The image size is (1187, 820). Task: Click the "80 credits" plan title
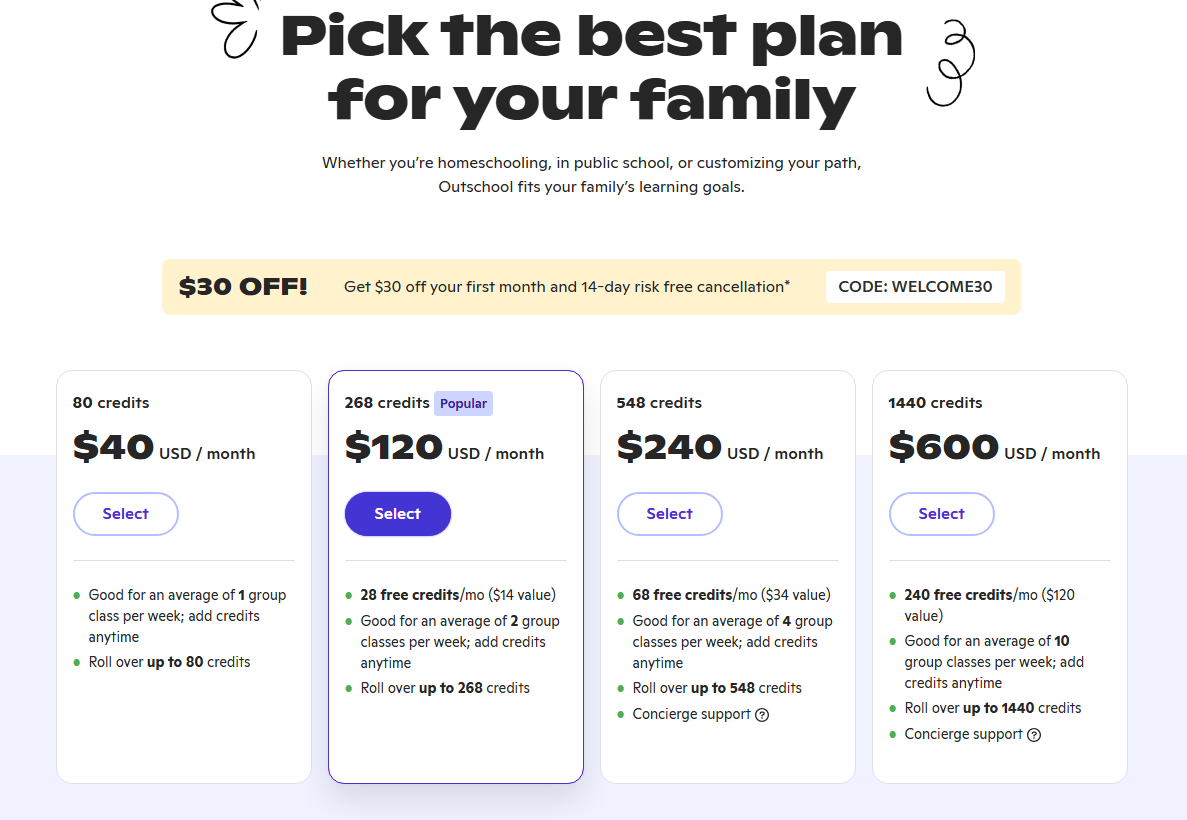[111, 403]
